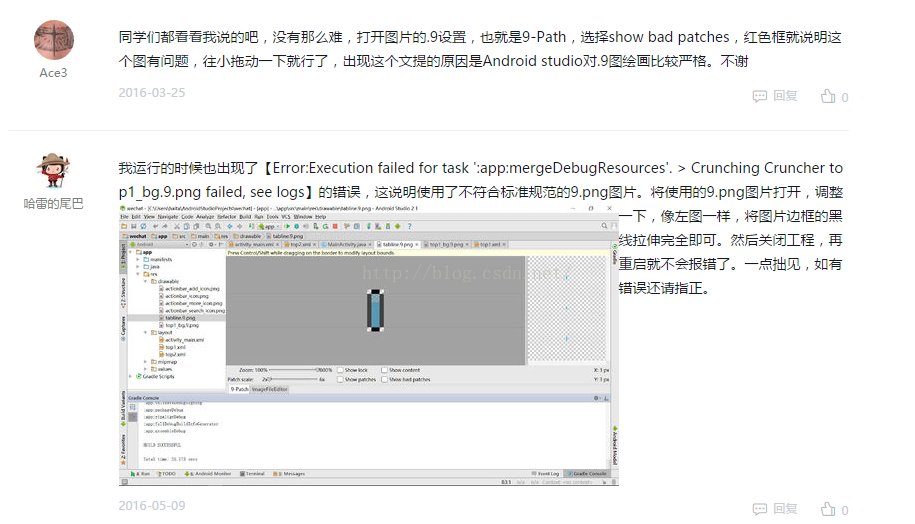Click the 2016-05-09 comment date
The height and width of the screenshot is (524, 915).
[x=152, y=505]
